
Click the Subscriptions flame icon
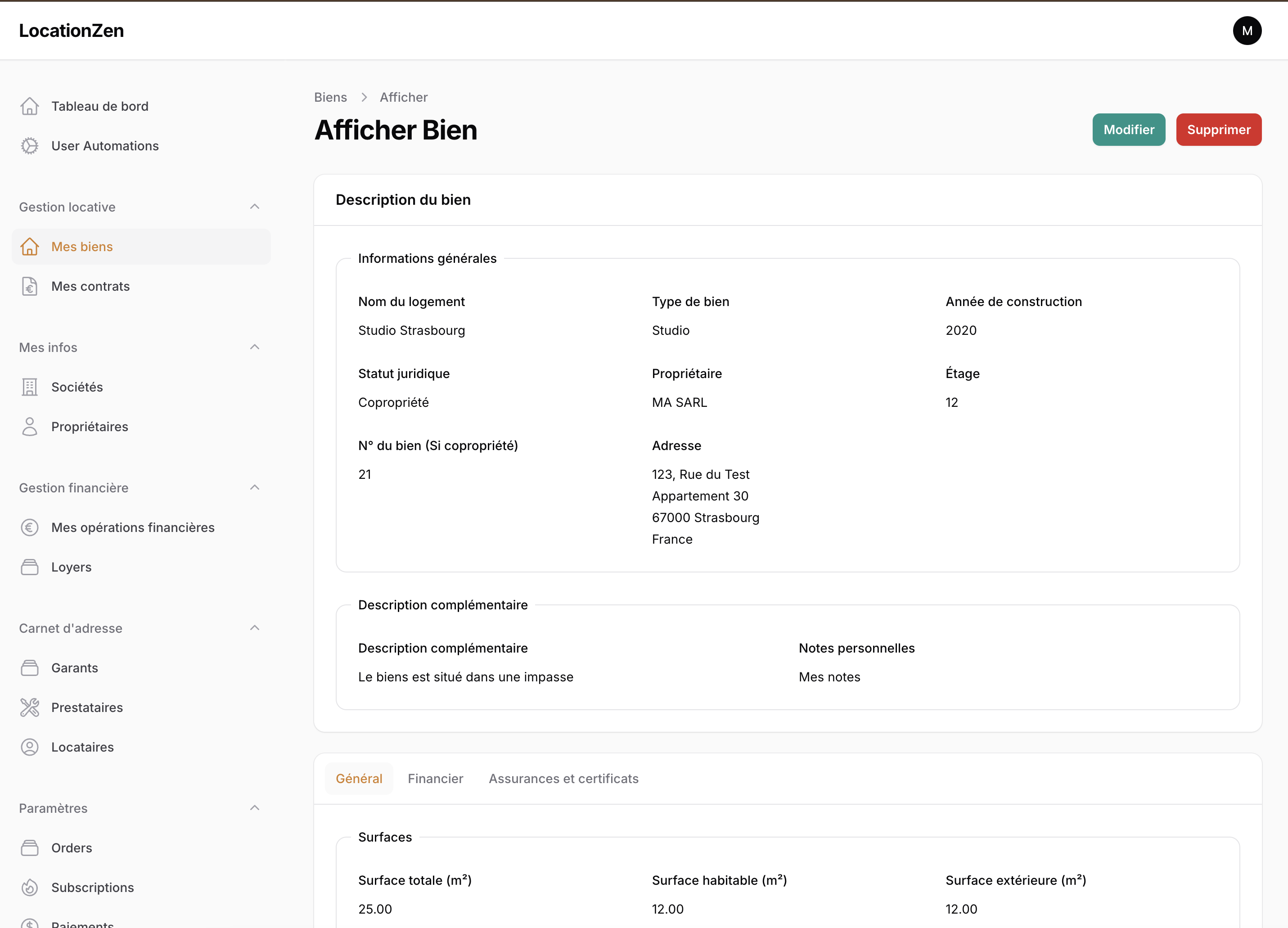point(30,887)
